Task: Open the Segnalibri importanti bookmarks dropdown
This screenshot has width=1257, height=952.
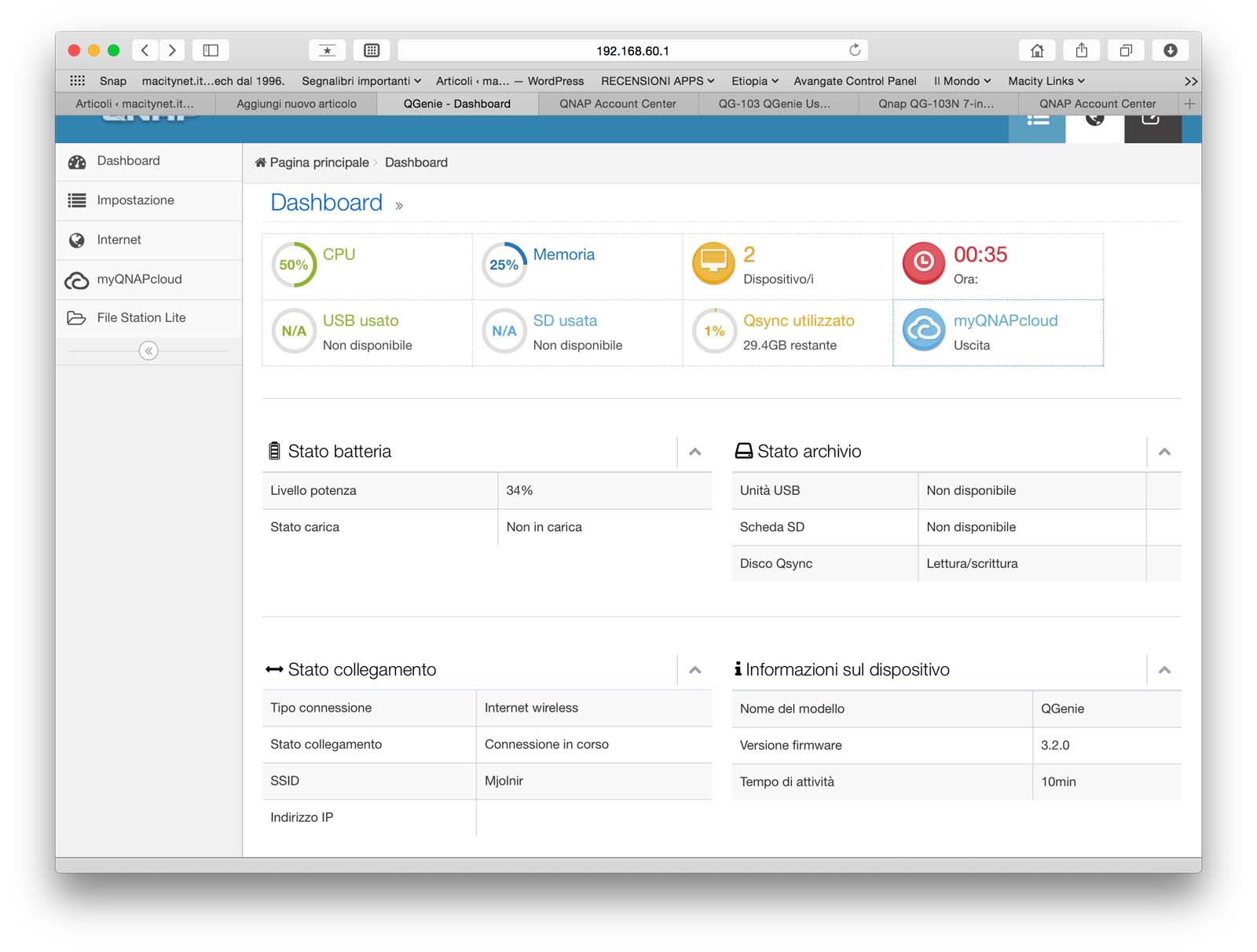Action: [361, 81]
